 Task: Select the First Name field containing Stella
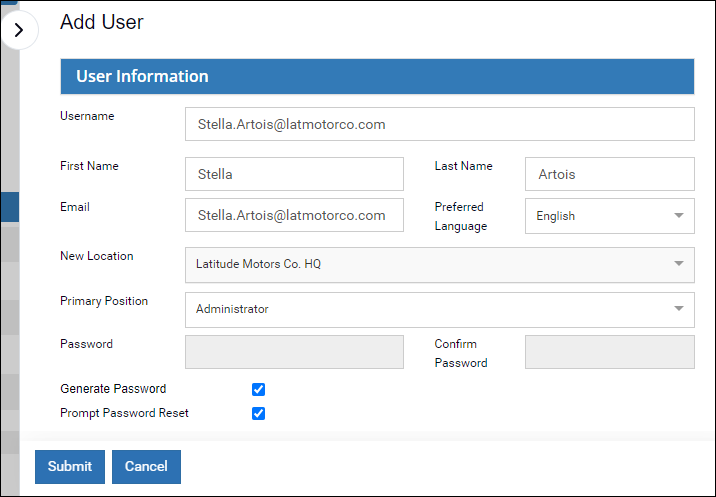point(294,174)
